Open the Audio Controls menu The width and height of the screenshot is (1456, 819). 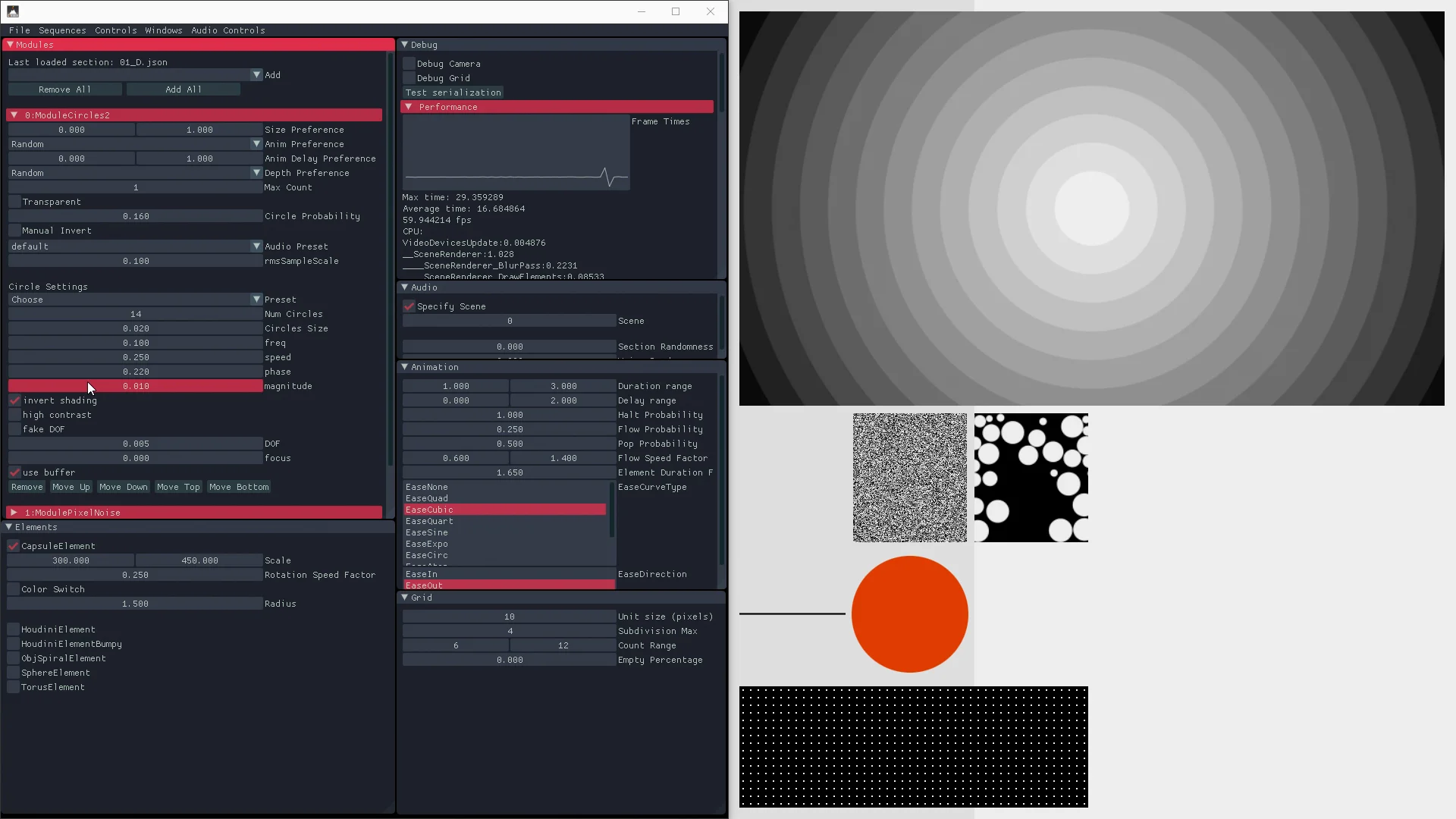tap(228, 30)
